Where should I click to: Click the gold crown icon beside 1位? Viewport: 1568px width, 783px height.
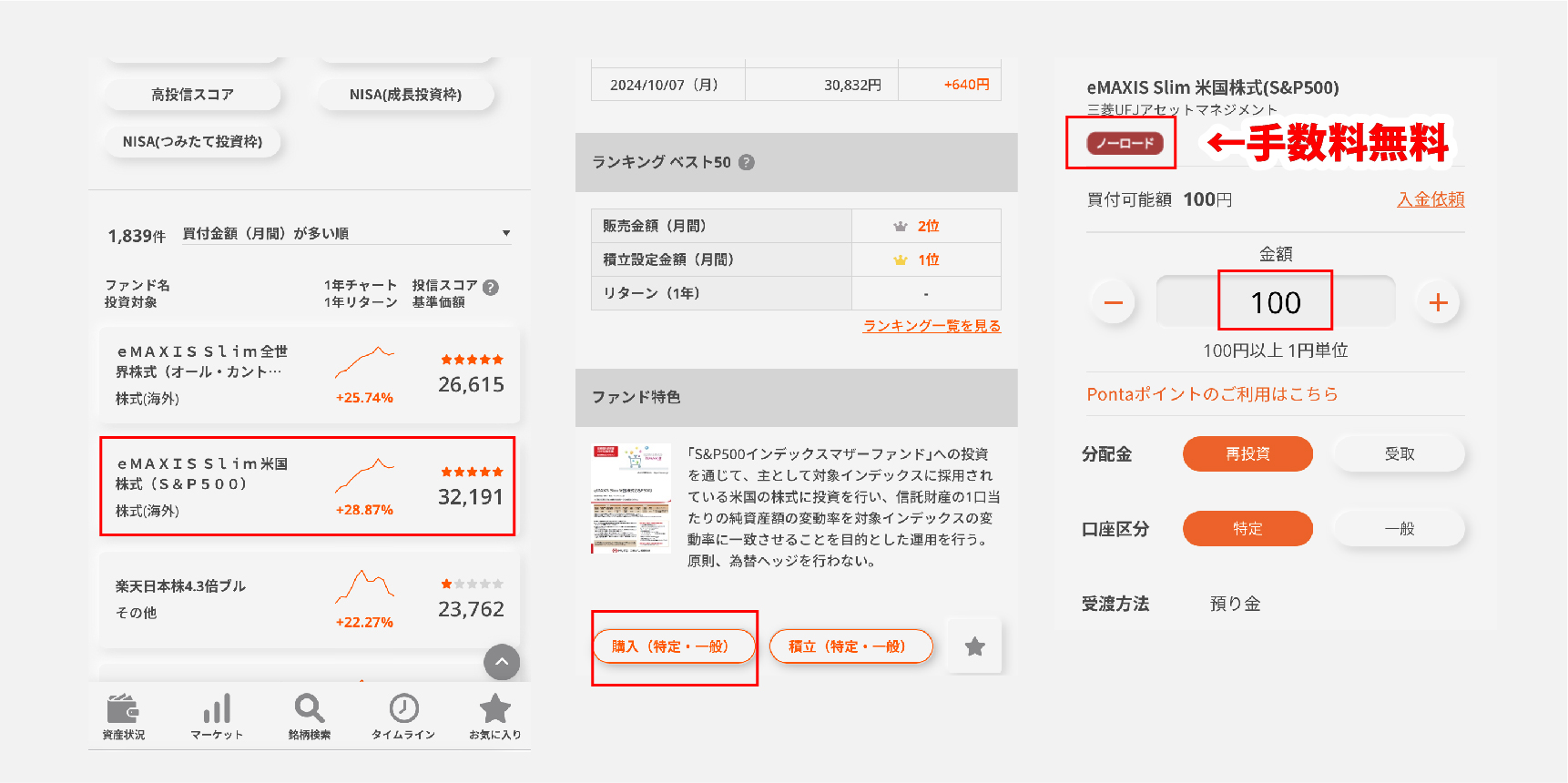(901, 259)
